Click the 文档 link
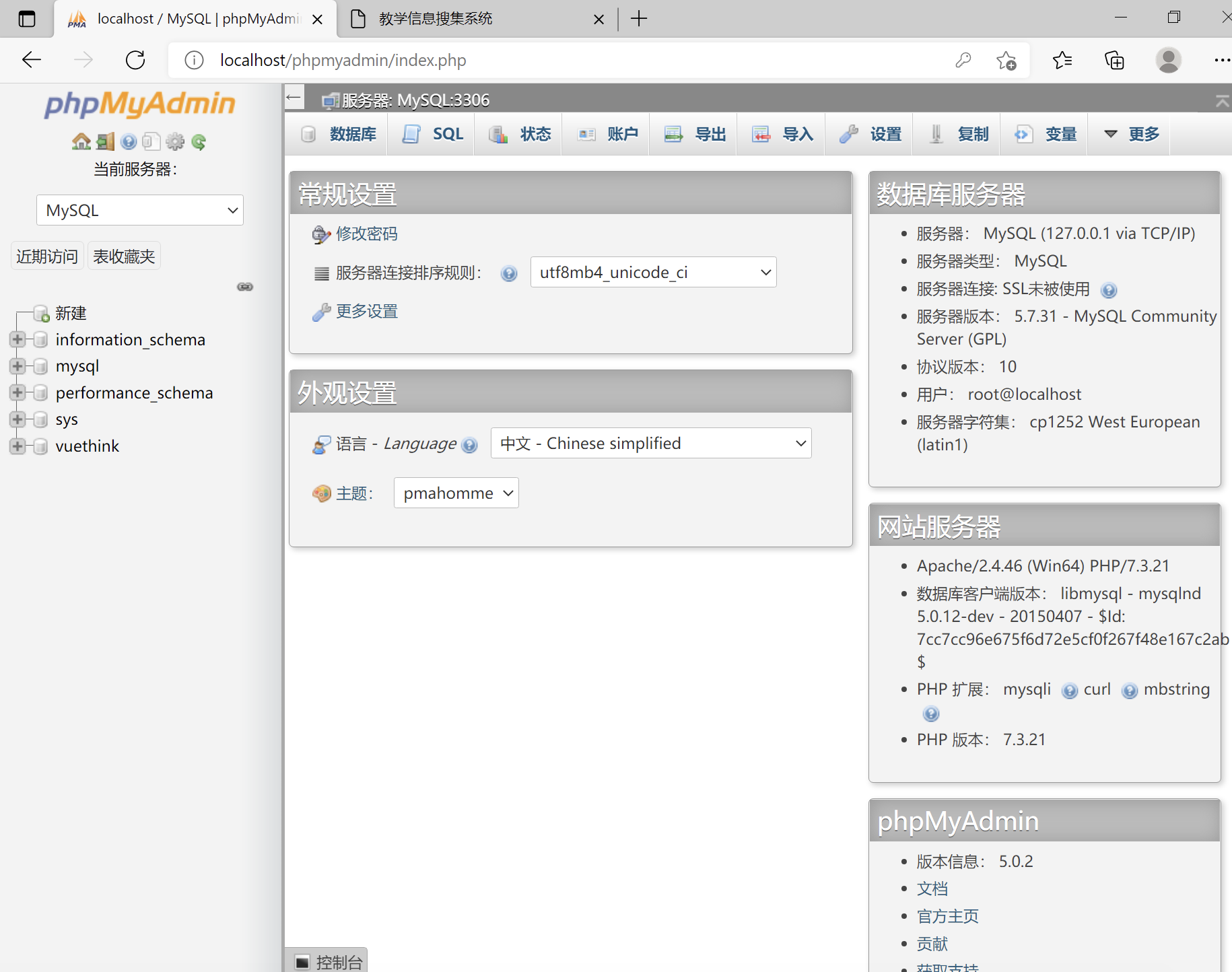 click(932, 889)
